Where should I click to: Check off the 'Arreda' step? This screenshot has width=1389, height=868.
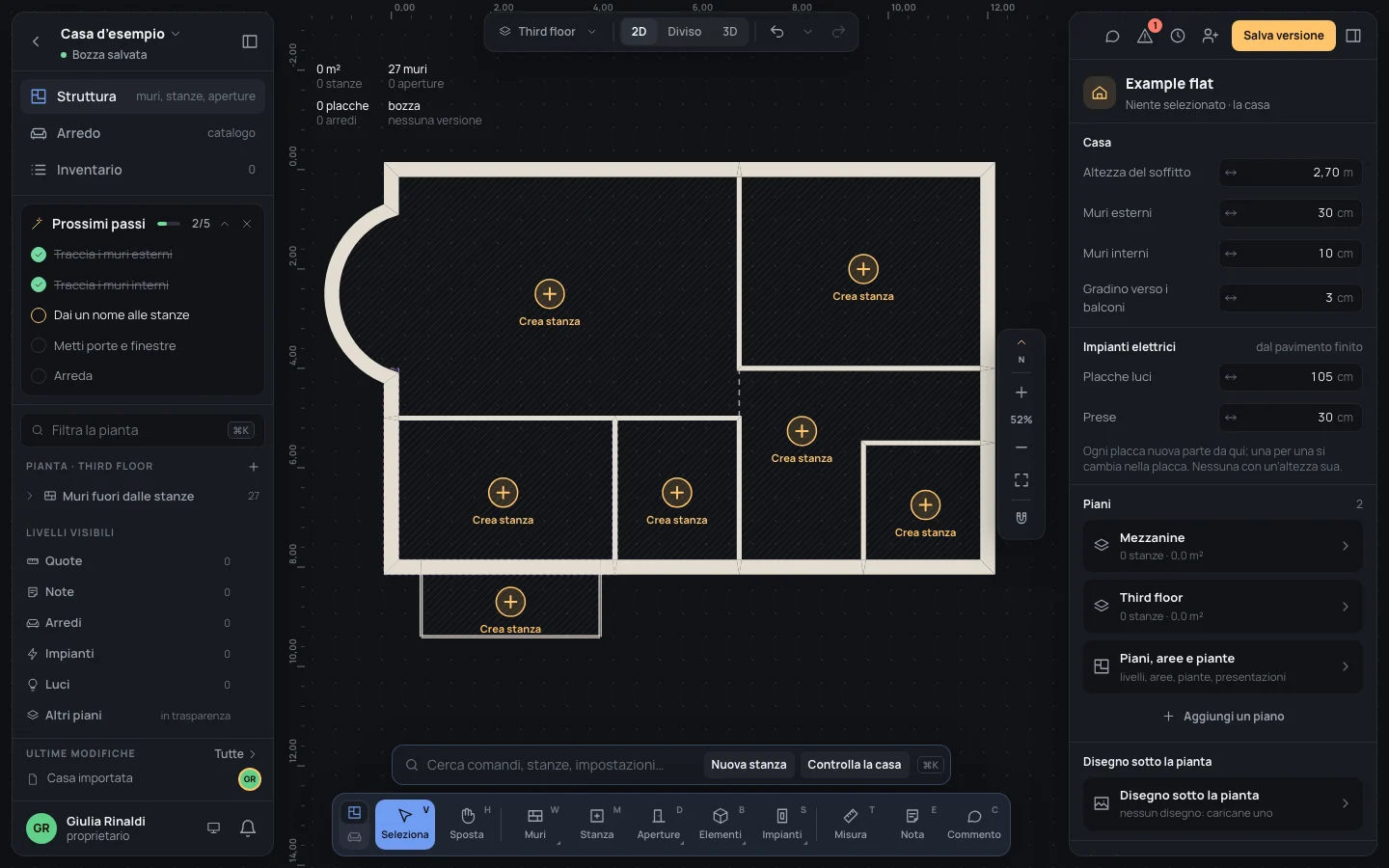(x=39, y=376)
